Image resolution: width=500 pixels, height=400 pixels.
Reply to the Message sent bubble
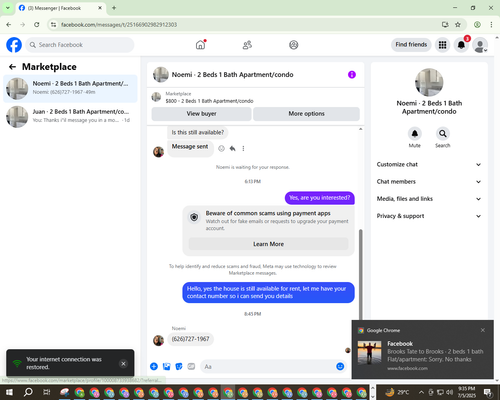pyautogui.click(x=233, y=149)
